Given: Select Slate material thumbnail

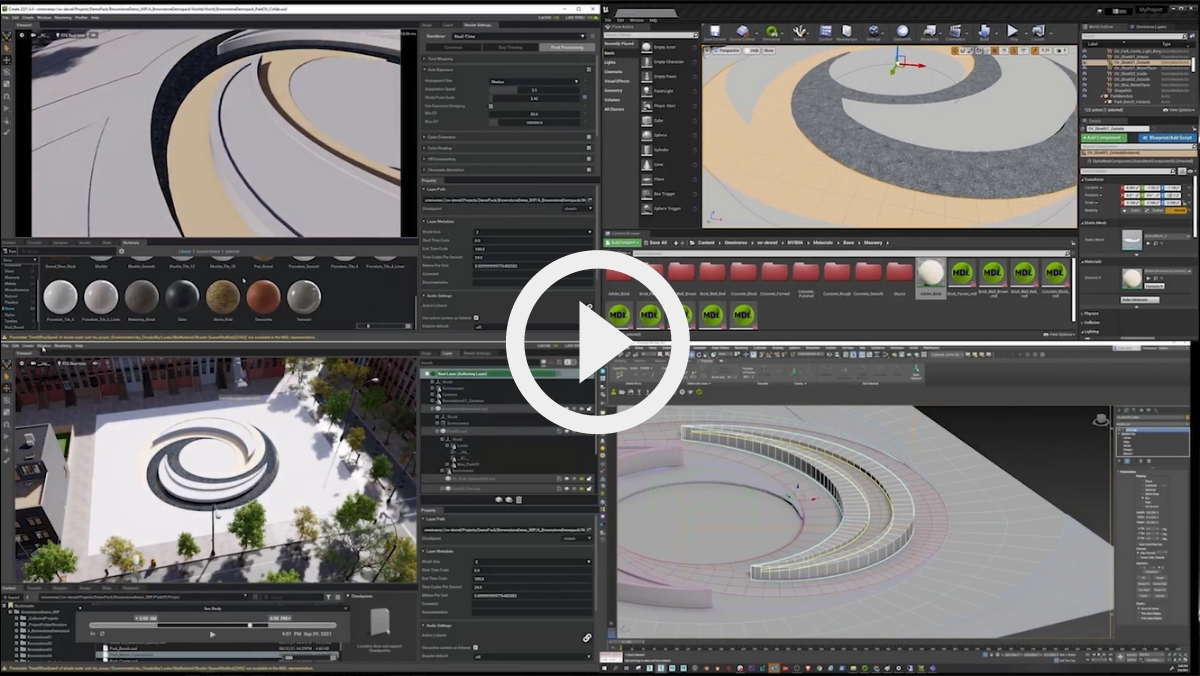Looking at the screenshot, I should 182,297.
